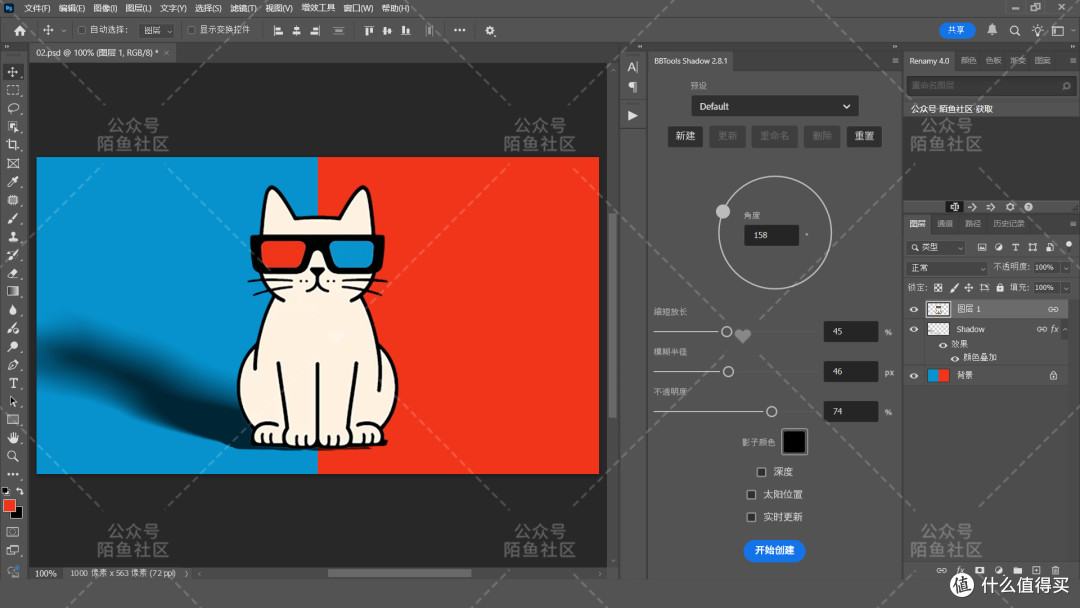Click the 删除 preset button

(822, 136)
